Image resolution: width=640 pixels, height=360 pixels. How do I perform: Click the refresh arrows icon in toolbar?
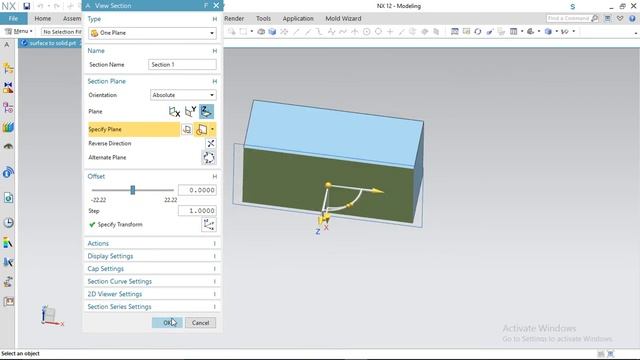point(478,31)
